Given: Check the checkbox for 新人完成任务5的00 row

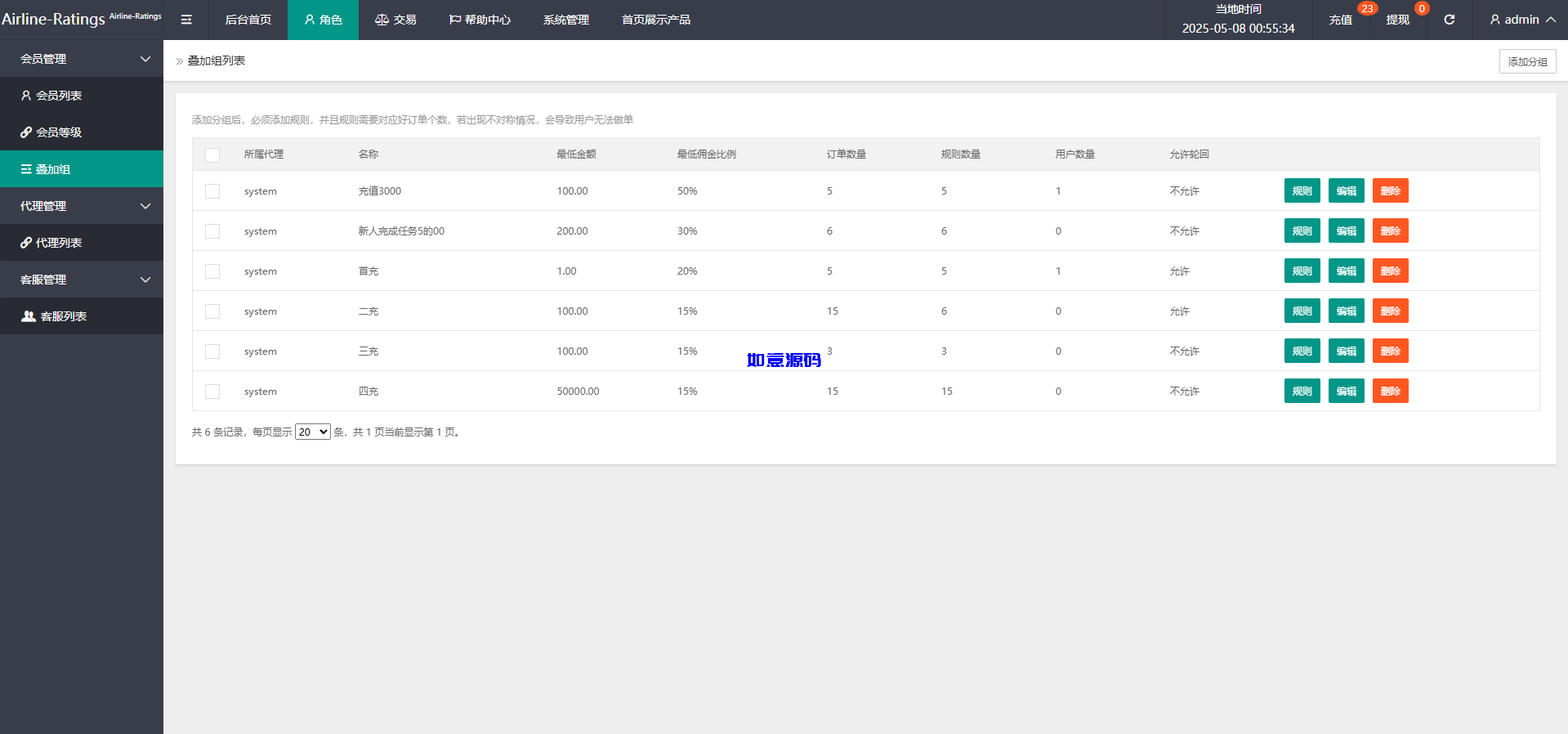Looking at the screenshot, I should point(212,231).
